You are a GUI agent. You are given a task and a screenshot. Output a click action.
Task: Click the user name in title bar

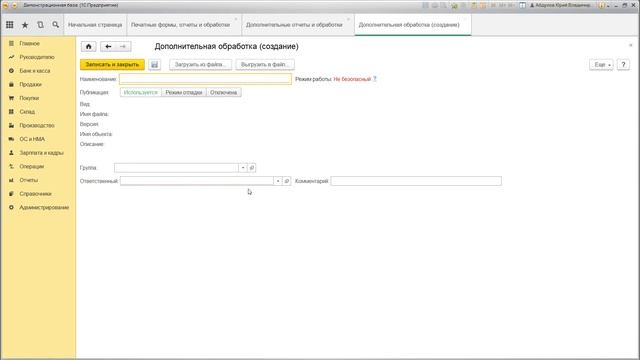pyautogui.click(x=562, y=5)
